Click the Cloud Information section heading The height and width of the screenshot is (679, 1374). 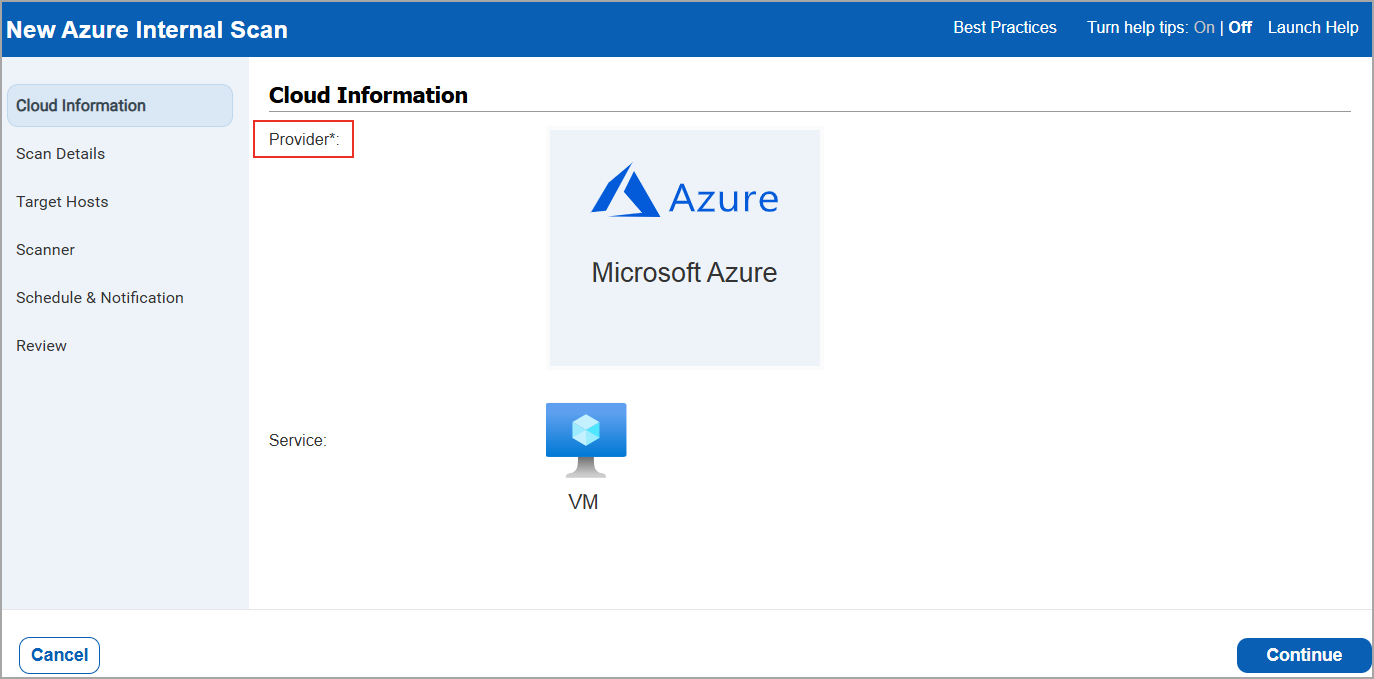pyautogui.click(x=368, y=94)
